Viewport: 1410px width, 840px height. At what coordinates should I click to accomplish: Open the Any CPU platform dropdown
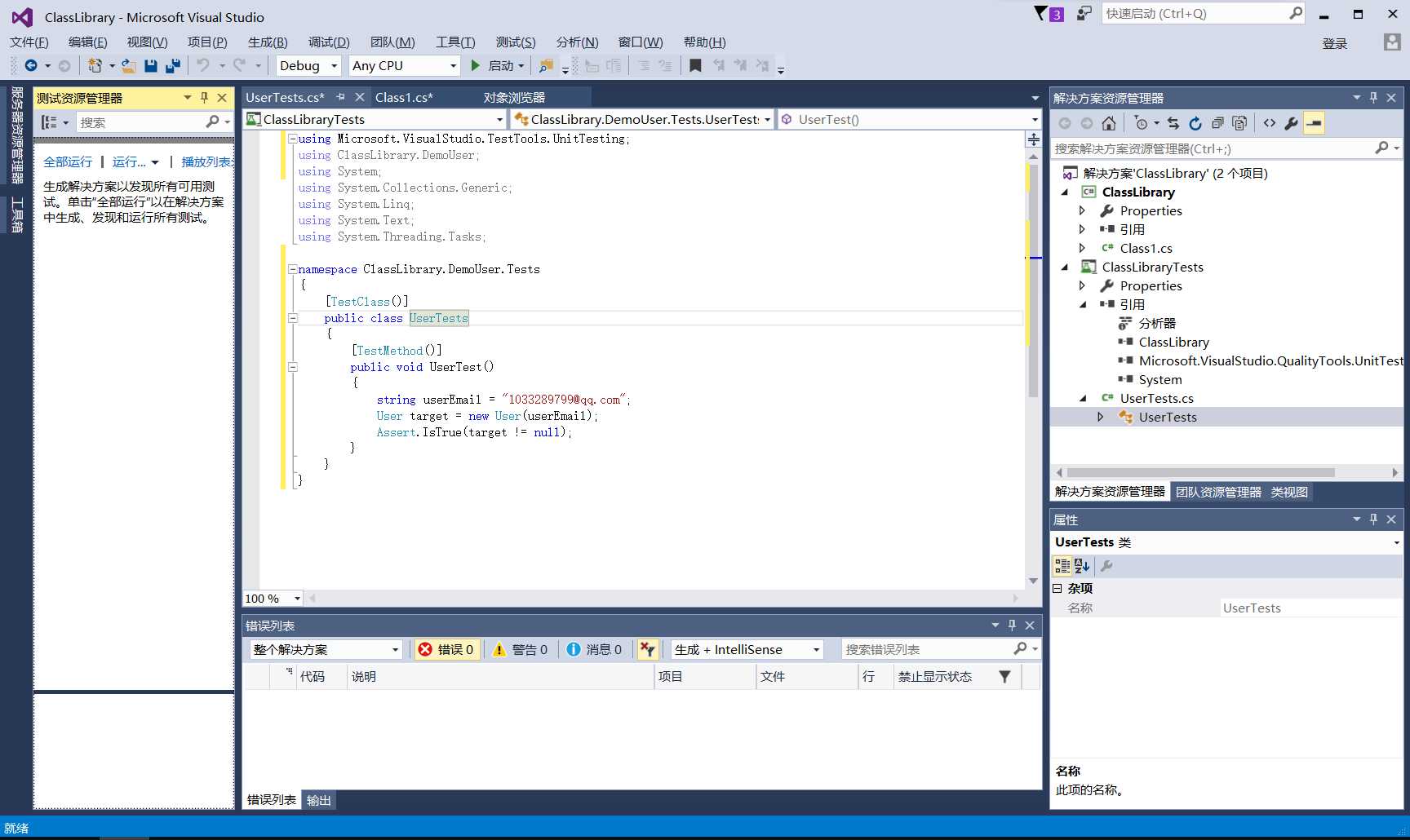point(404,65)
